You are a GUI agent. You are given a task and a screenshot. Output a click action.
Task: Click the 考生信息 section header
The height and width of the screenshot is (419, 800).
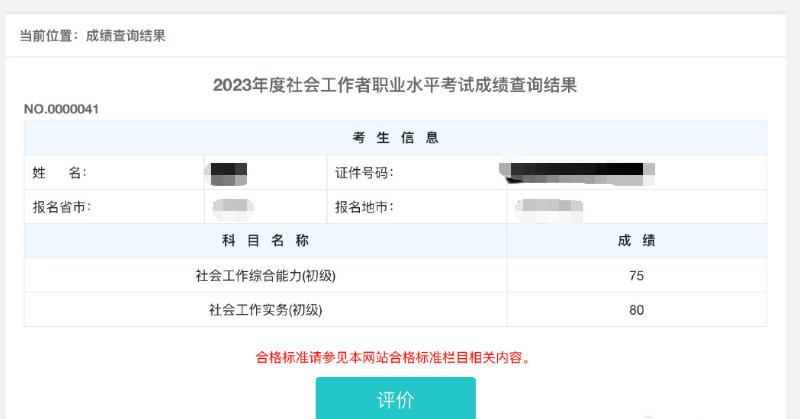tap(395, 138)
